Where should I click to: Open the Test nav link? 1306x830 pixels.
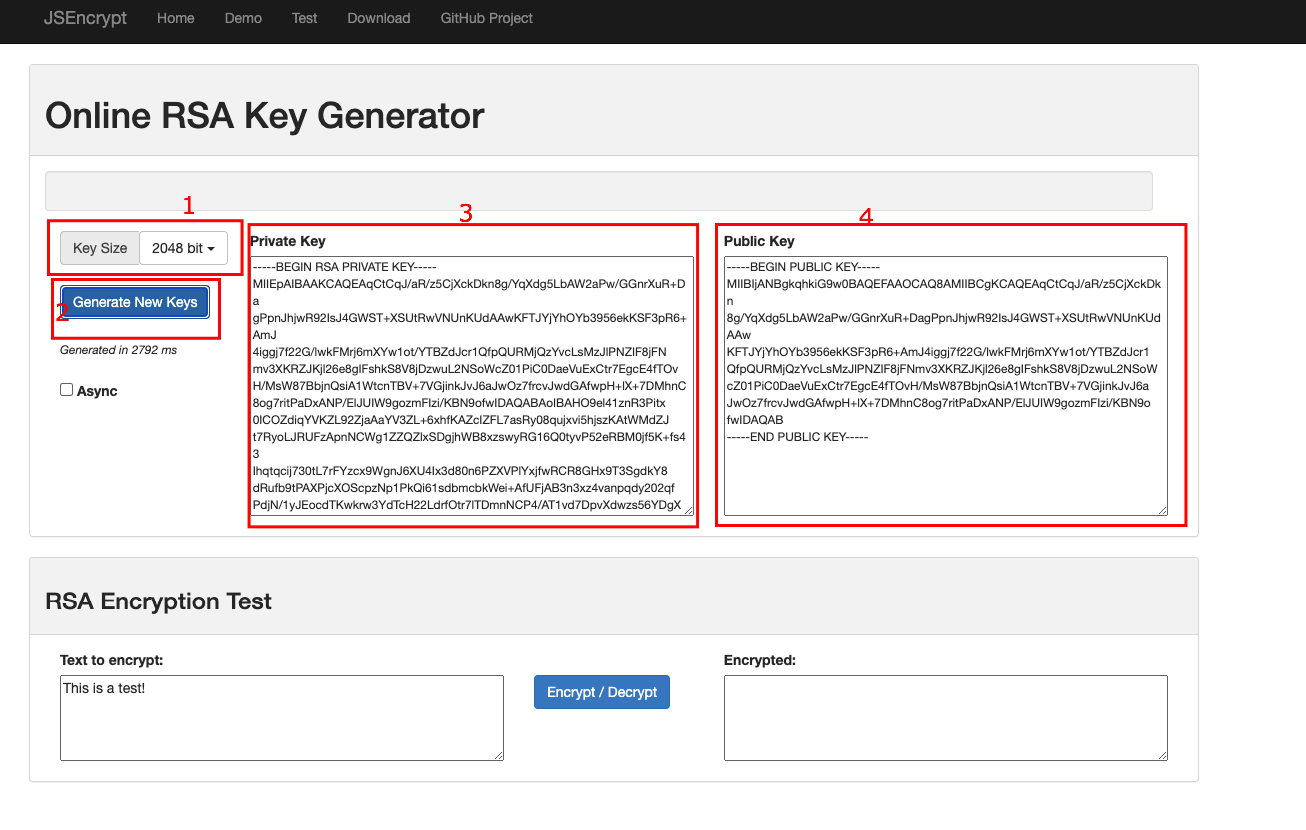click(305, 18)
